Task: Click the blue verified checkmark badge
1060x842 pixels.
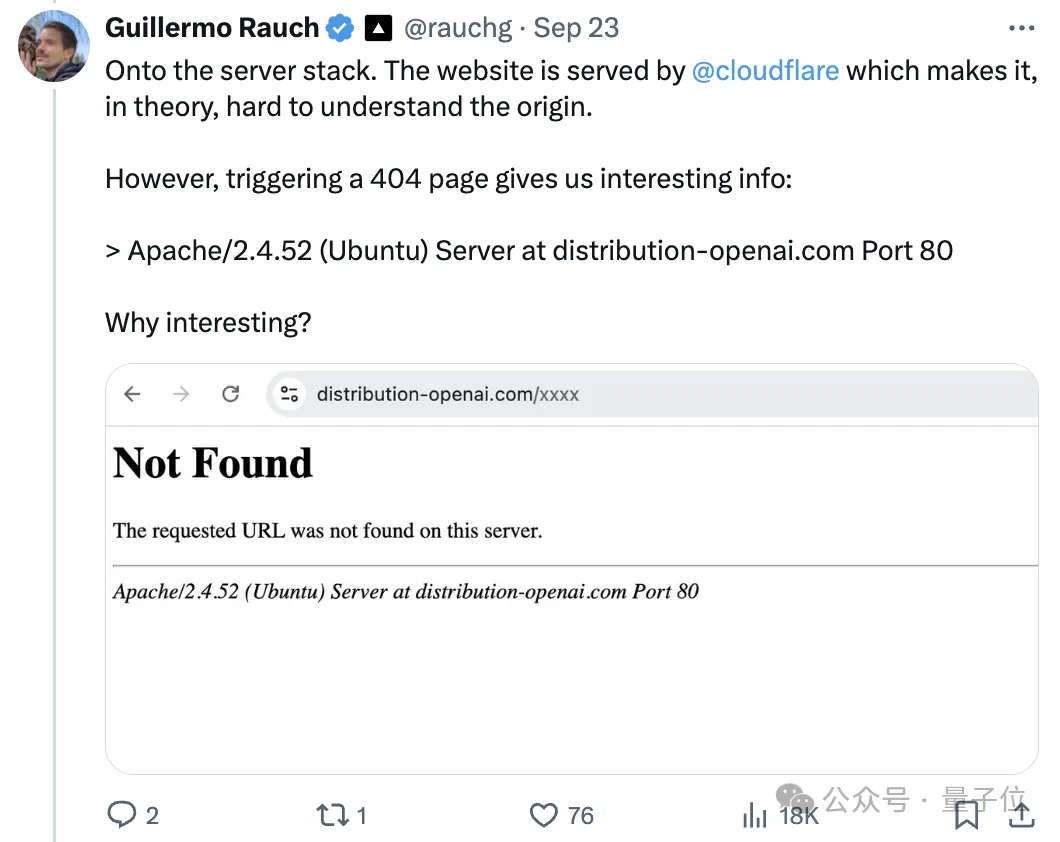Action: coord(341,28)
